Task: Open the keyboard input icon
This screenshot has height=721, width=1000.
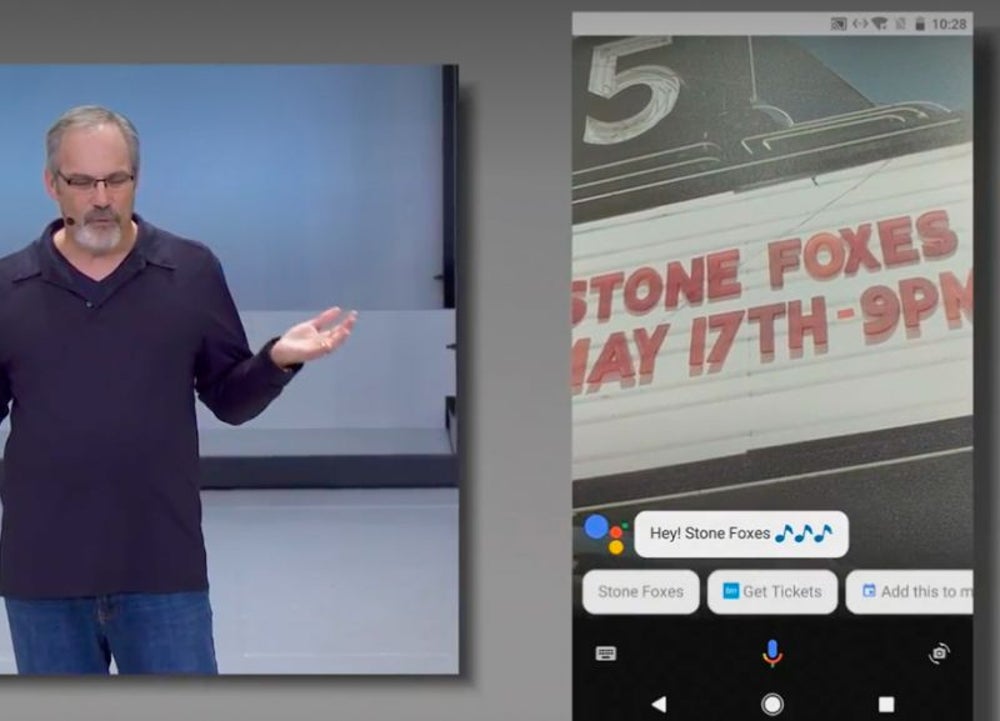Action: pyautogui.click(x=605, y=653)
